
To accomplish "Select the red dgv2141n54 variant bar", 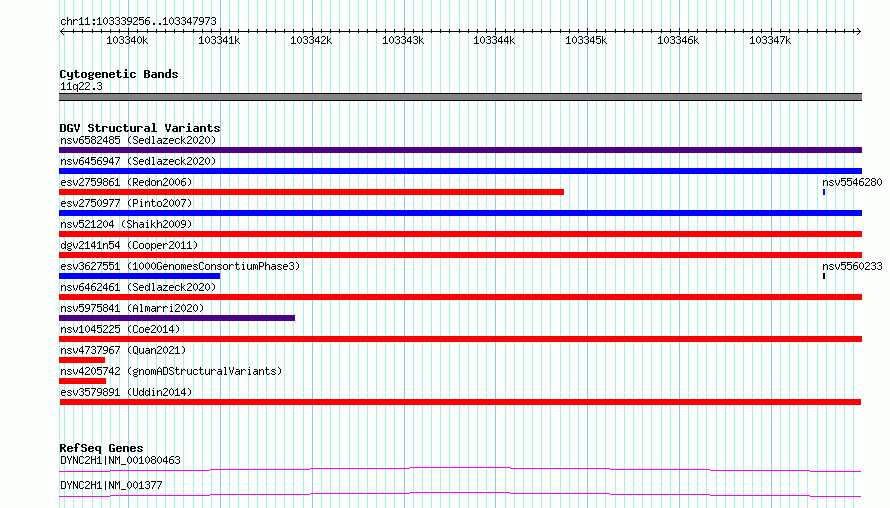I will (460, 255).
